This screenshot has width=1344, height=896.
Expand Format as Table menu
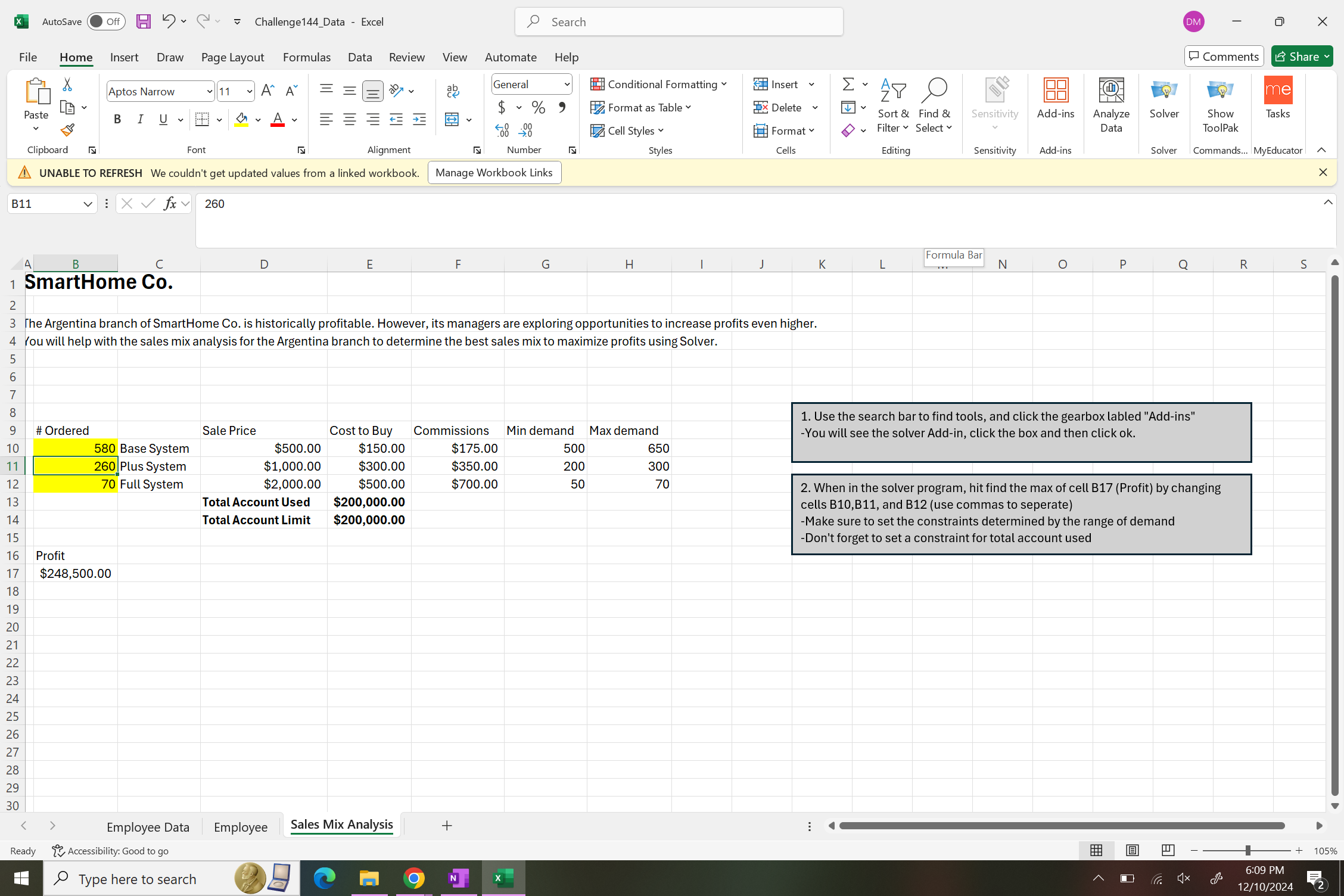point(641,108)
